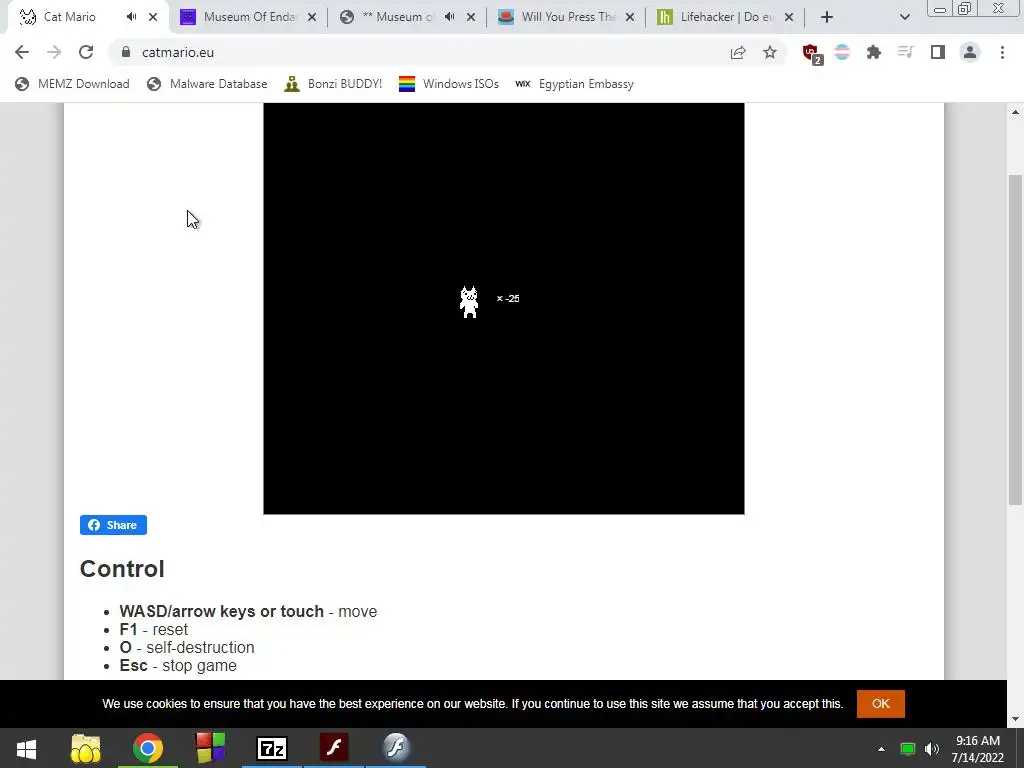Viewport: 1024px width, 768px height.
Task: Open the MEMZ Download bookmark
Action: point(72,84)
